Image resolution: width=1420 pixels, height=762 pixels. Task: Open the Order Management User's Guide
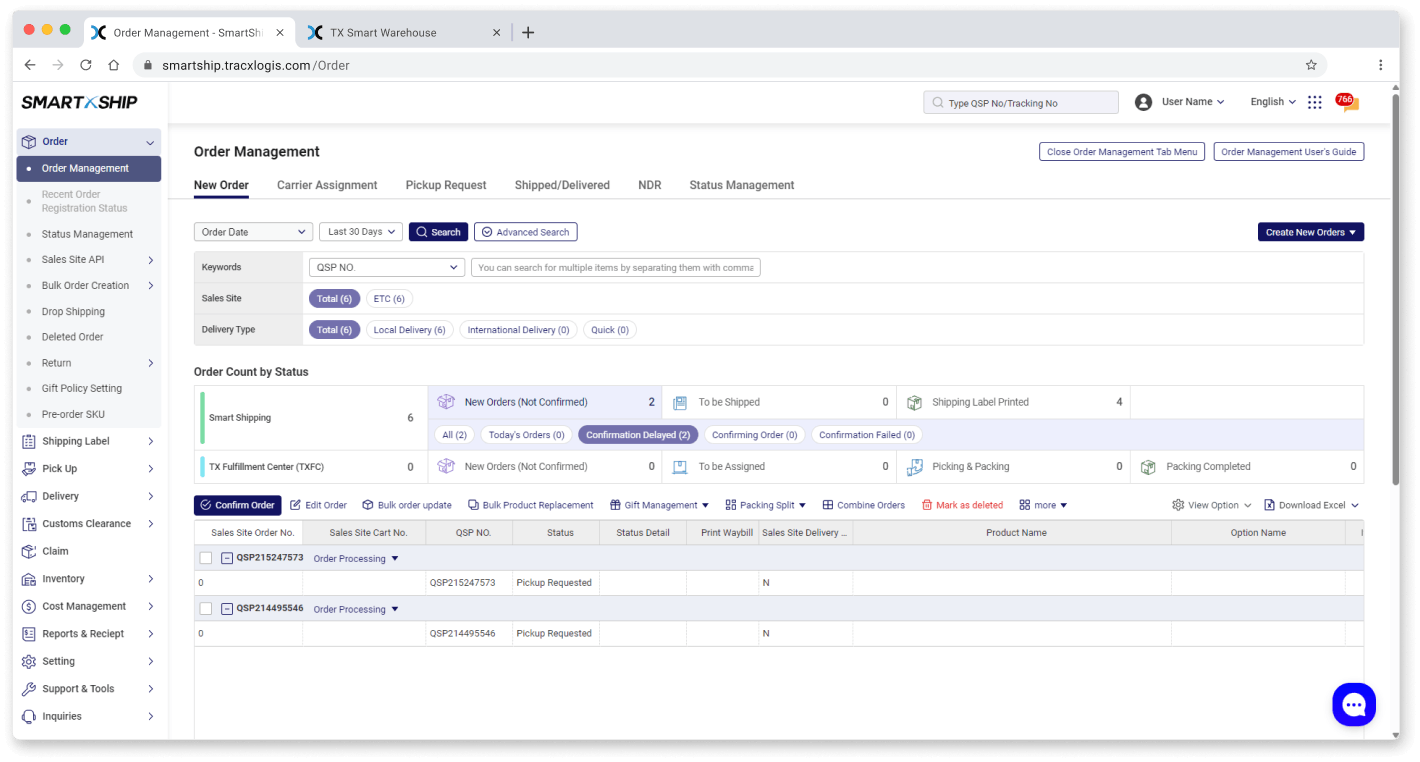point(1288,152)
